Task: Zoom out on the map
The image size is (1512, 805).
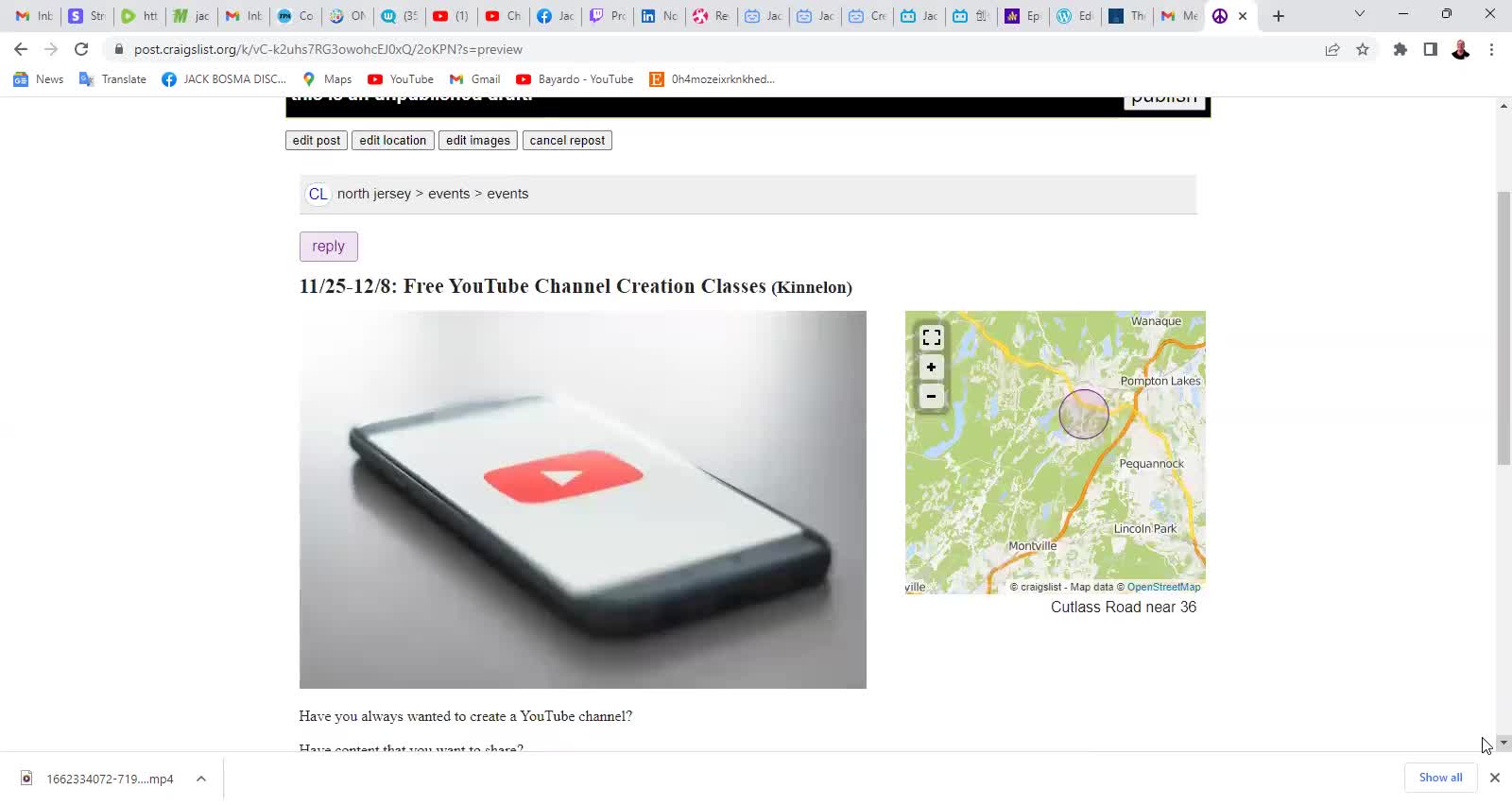Action: coord(932,396)
